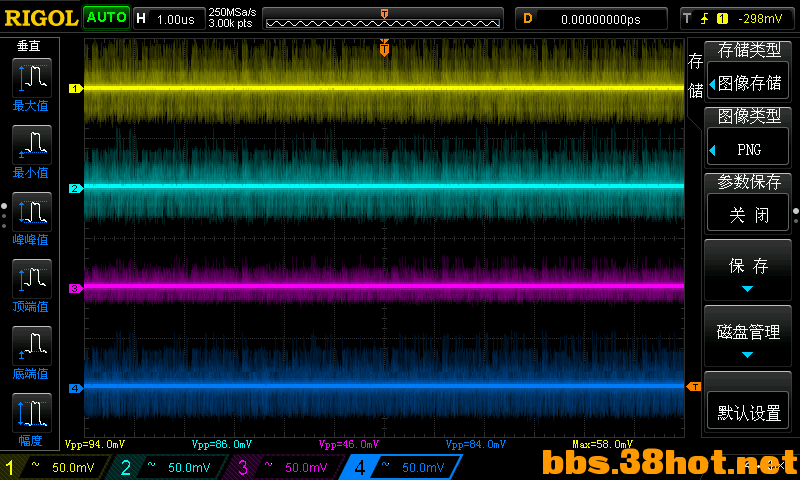Click the 存储 storage menu tab
800x480 pixels.
click(695, 75)
